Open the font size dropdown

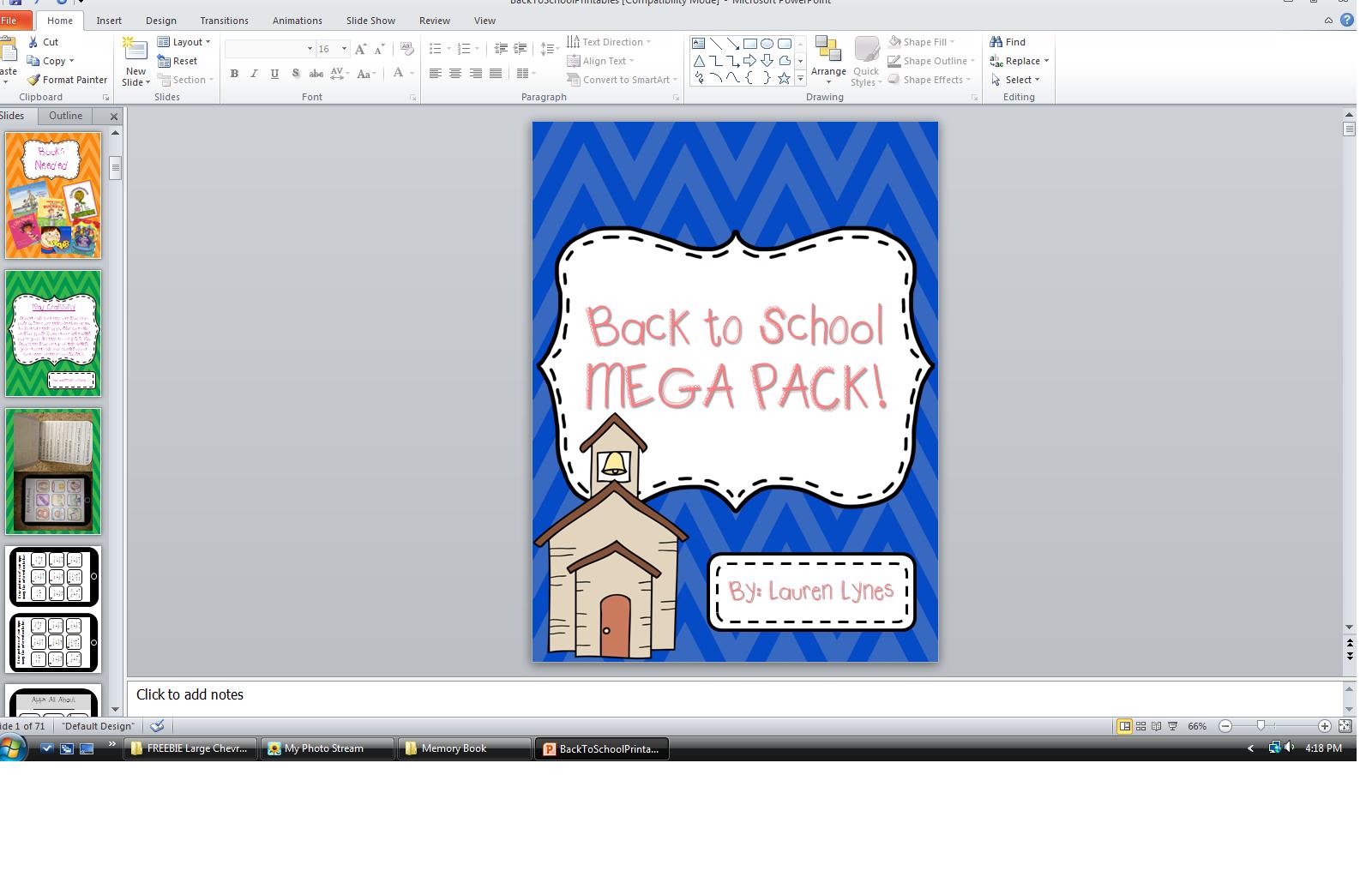[345, 49]
